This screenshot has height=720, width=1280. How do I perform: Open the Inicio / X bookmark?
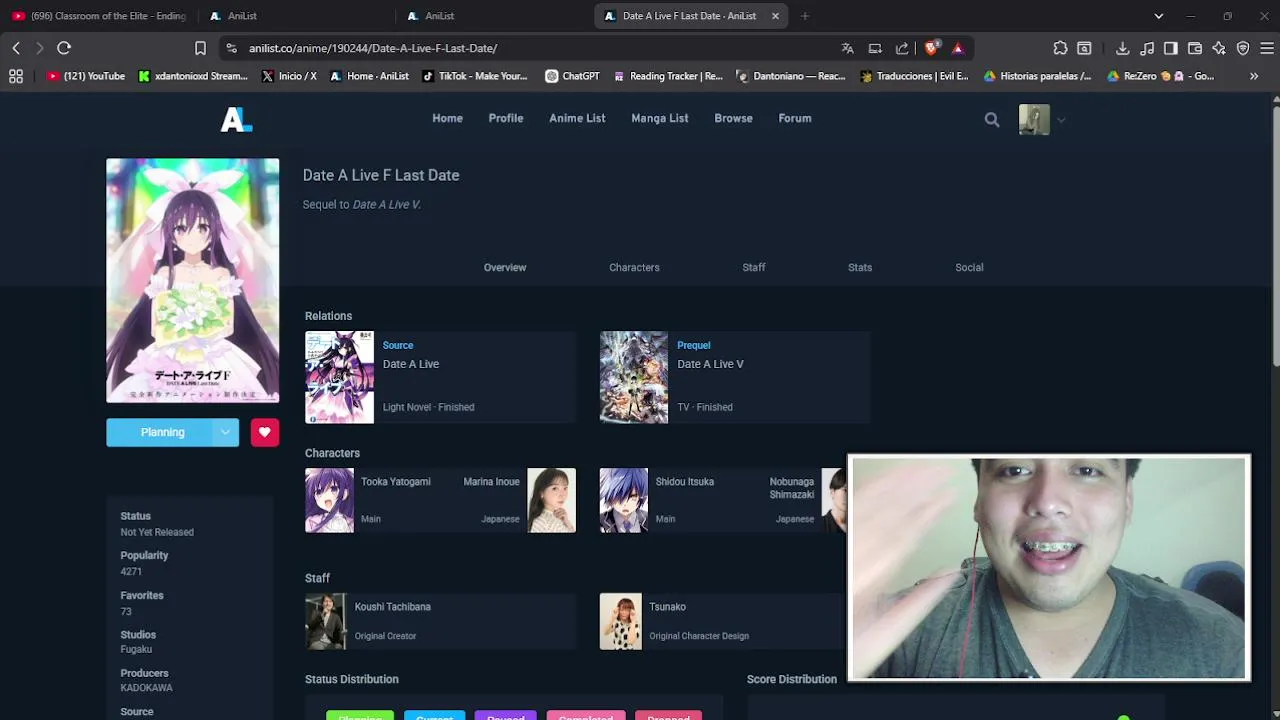coord(289,76)
